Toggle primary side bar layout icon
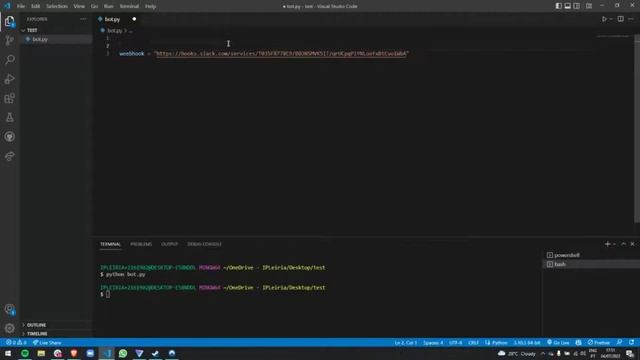The width and height of the screenshot is (640, 360). pyautogui.click(x=558, y=6)
